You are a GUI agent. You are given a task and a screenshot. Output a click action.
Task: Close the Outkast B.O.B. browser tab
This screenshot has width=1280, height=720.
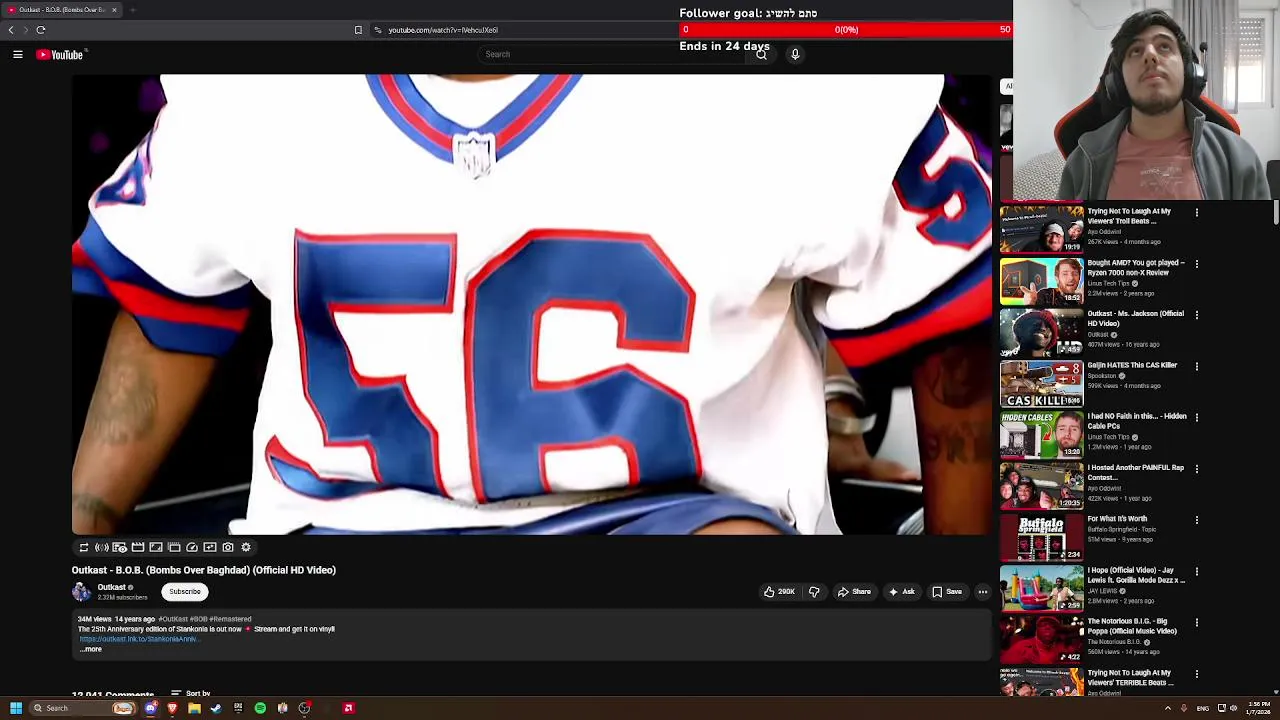(114, 10)
